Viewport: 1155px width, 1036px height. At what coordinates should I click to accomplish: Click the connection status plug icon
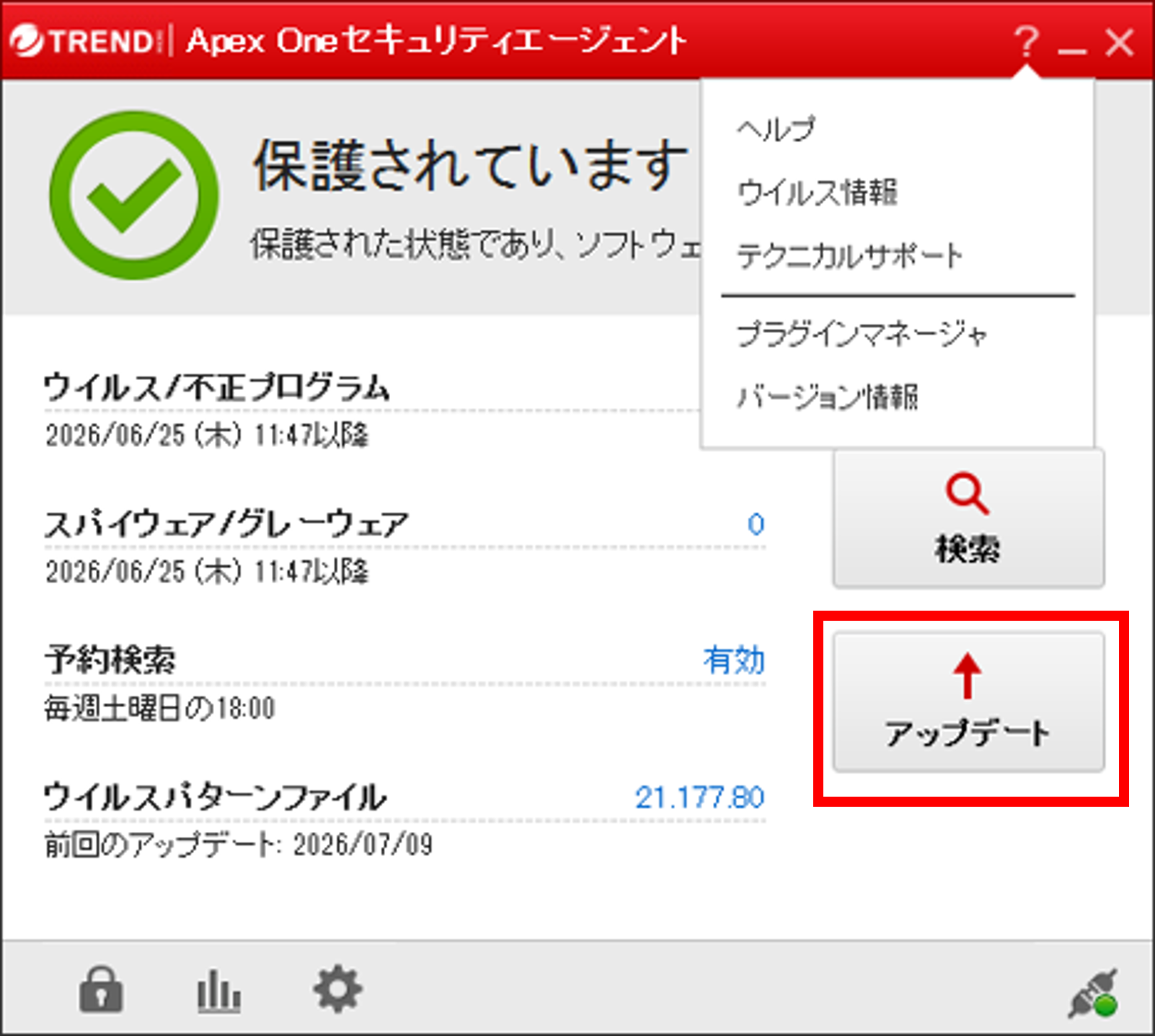click(1094, 993)
